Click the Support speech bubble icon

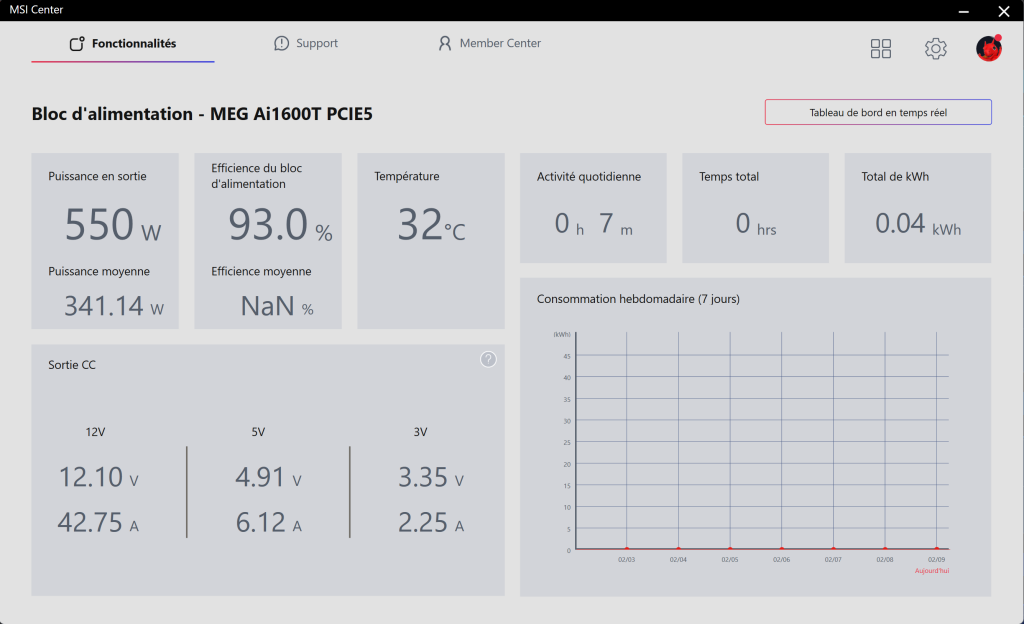pos(281,43)
